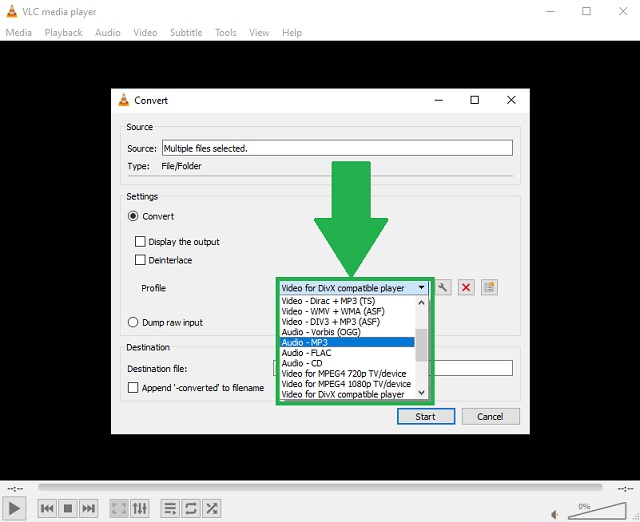
Task: Adjust the volume slider triangle
Action: pos(597,511)
